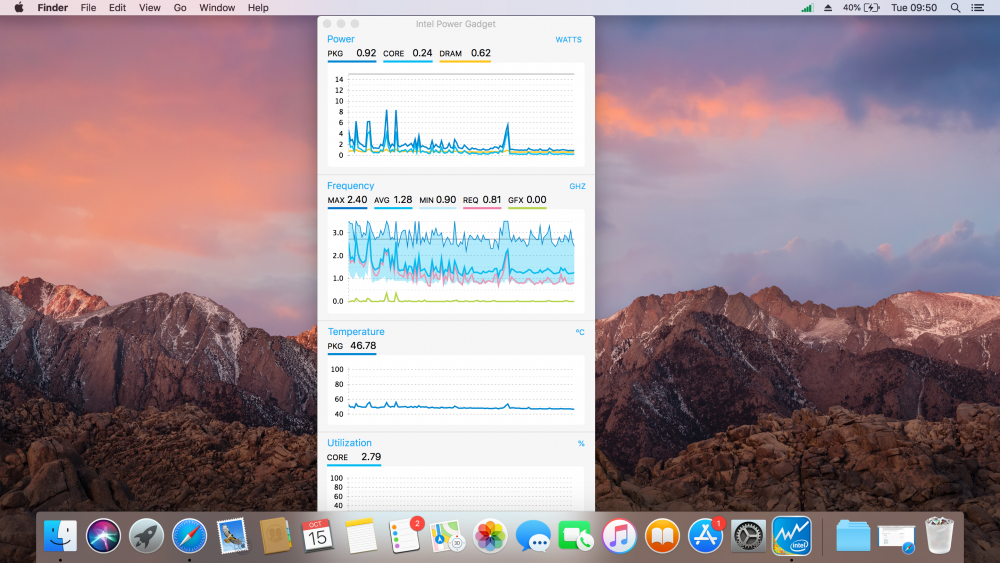Open Reminders with badge 2
Image resolution: width=1000 pixels, height=563 pixels.
click(404, 536)
